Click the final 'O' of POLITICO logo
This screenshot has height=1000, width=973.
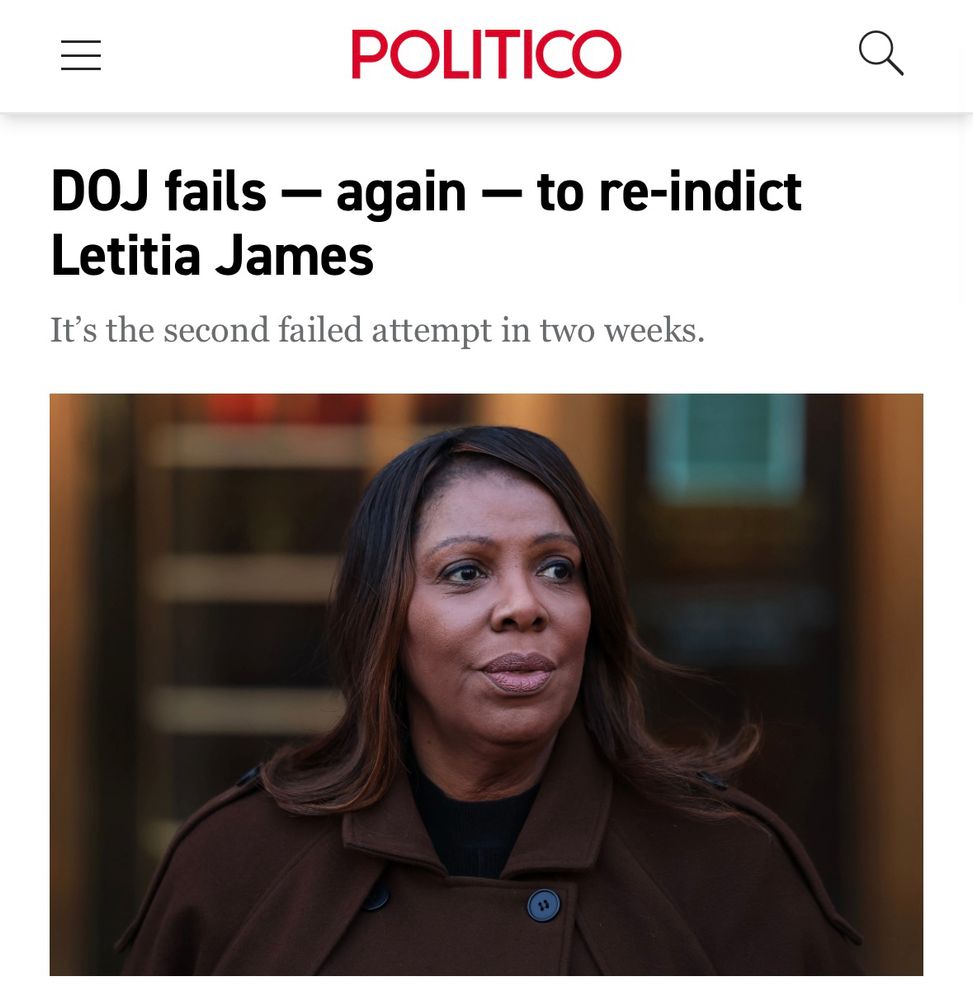[597, 54]
